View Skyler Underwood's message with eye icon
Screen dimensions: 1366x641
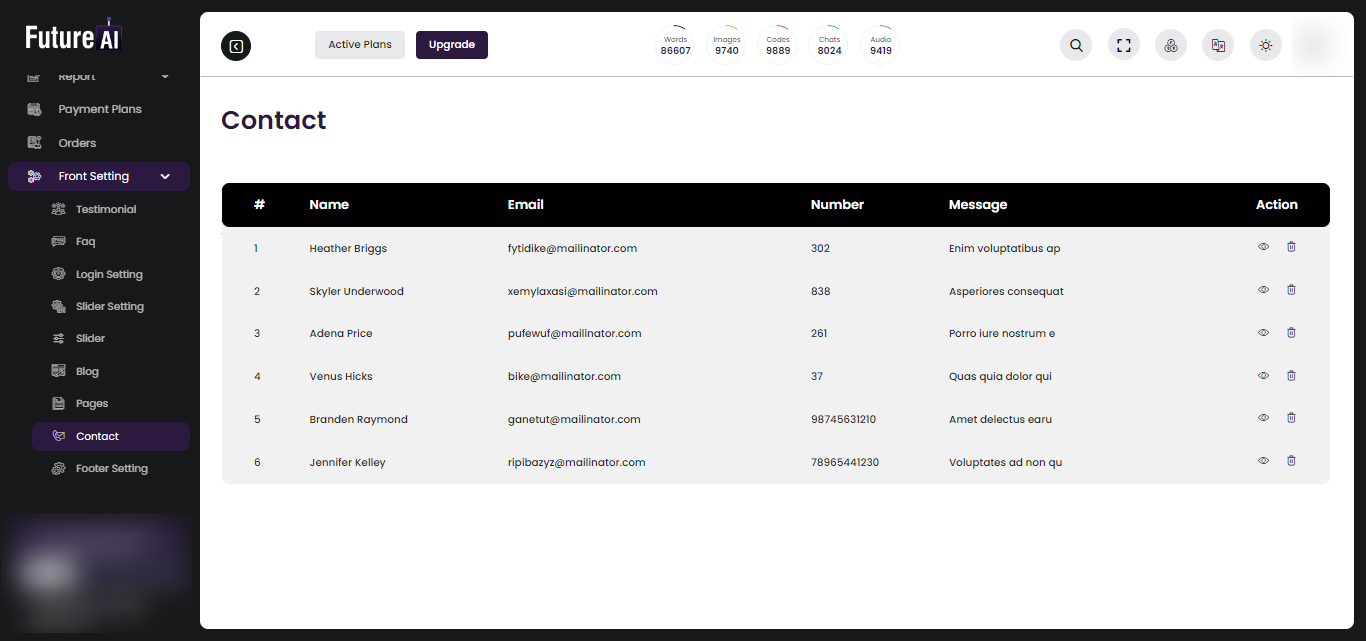[1263, 290]
